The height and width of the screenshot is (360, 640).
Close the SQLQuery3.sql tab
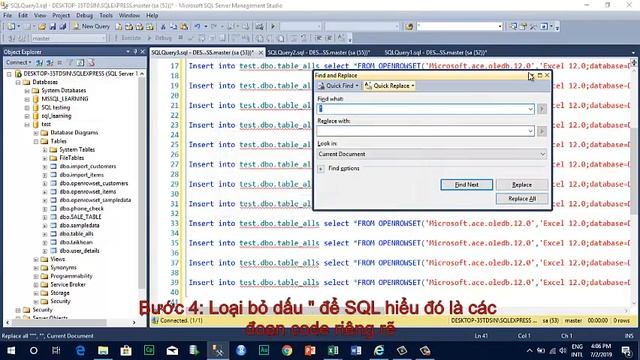(260, 52)
